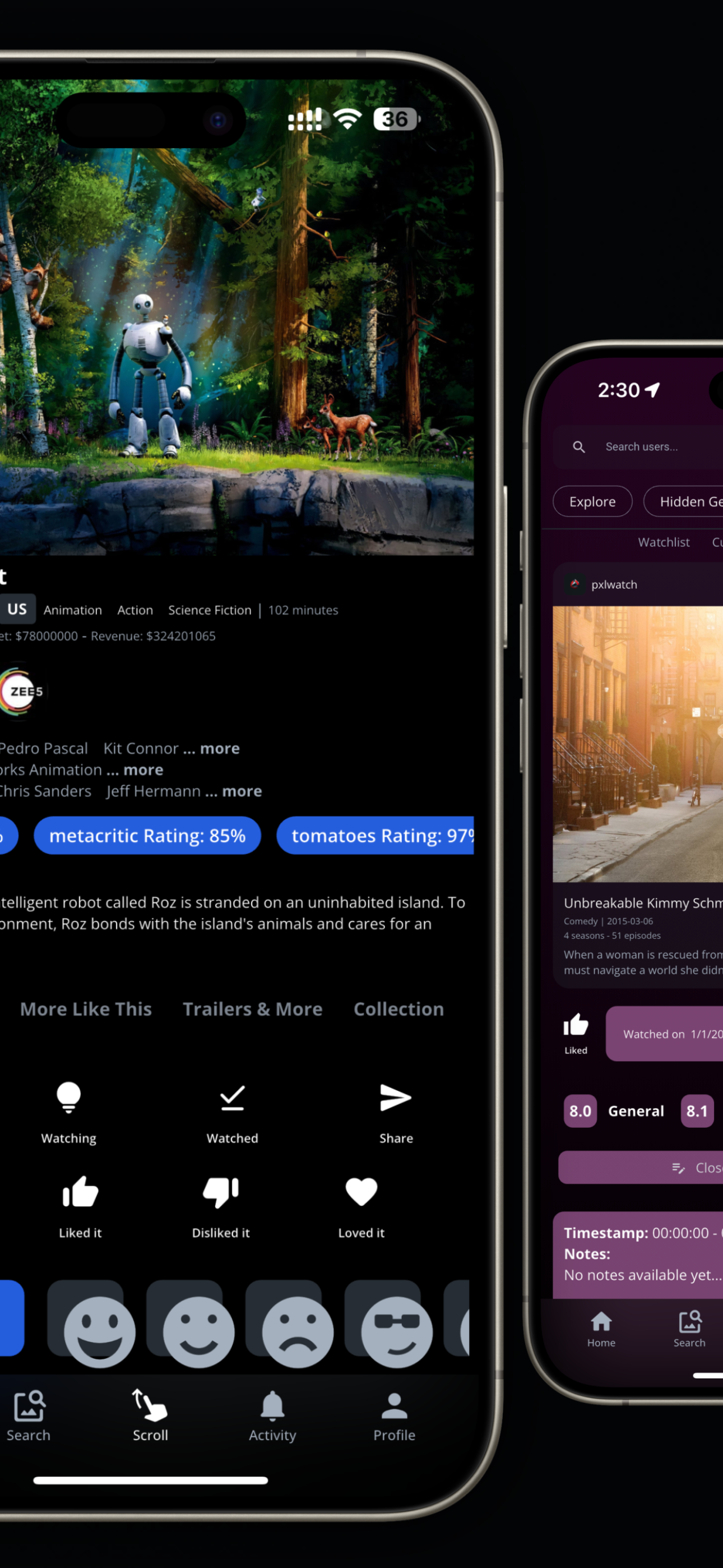Select the sunglasses emoji reaction

click(396, 1331)
